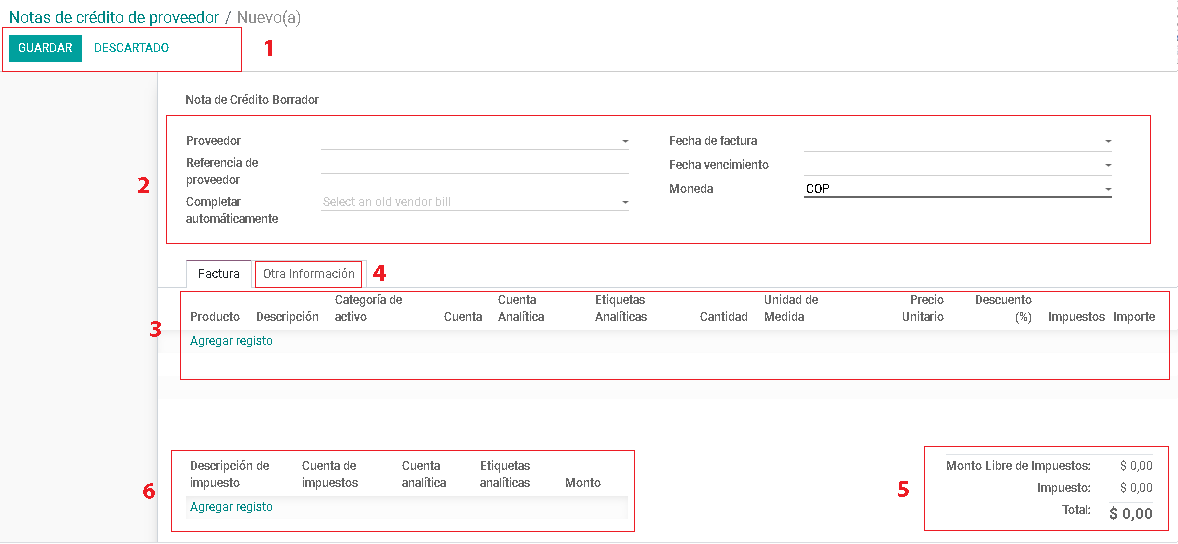Focus the Referencia de proveedor field

click(475, 165)
